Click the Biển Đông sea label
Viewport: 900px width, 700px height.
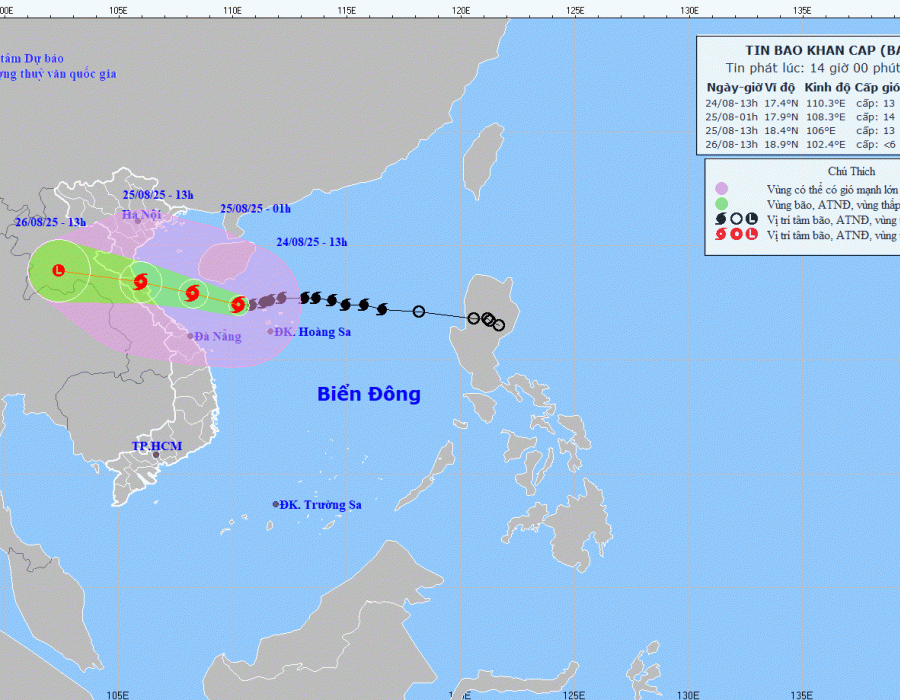(369, 394)
